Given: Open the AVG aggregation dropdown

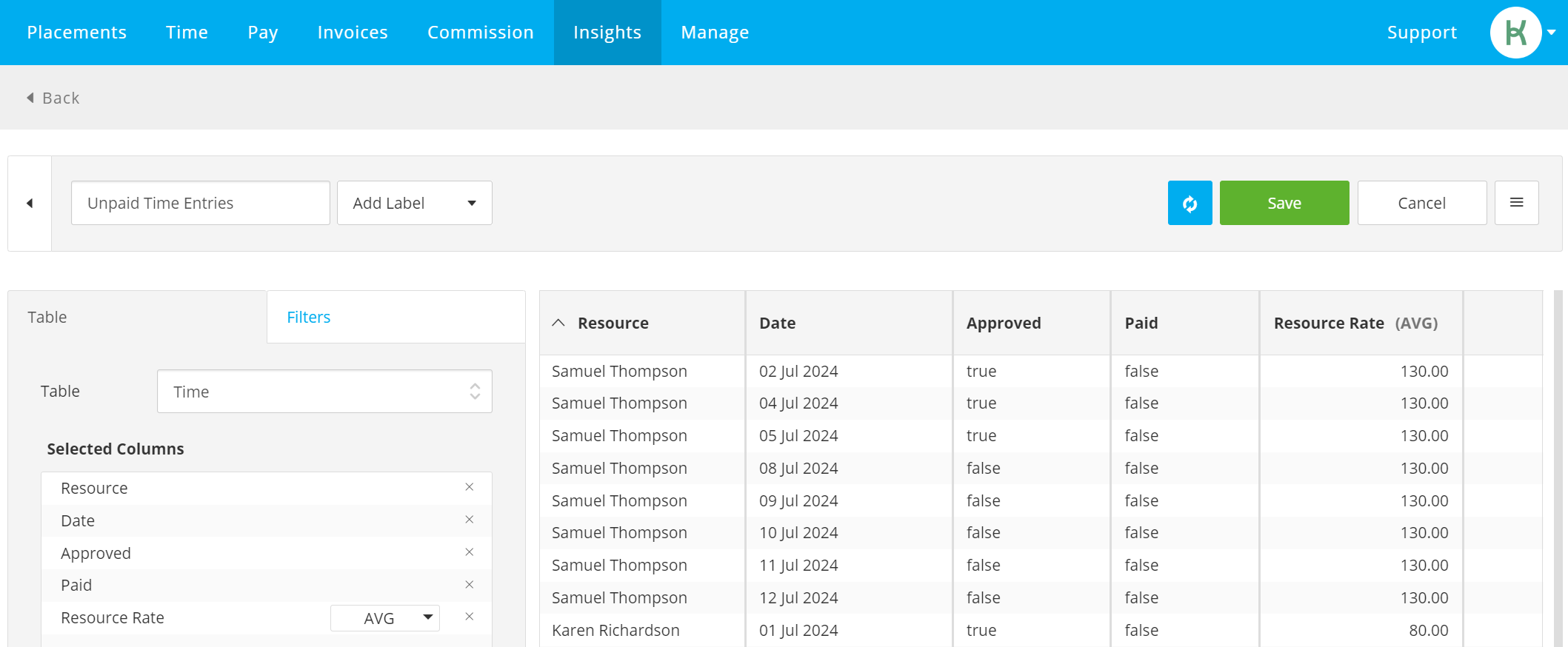Looking at the screenshot, I should pos(385,618).
